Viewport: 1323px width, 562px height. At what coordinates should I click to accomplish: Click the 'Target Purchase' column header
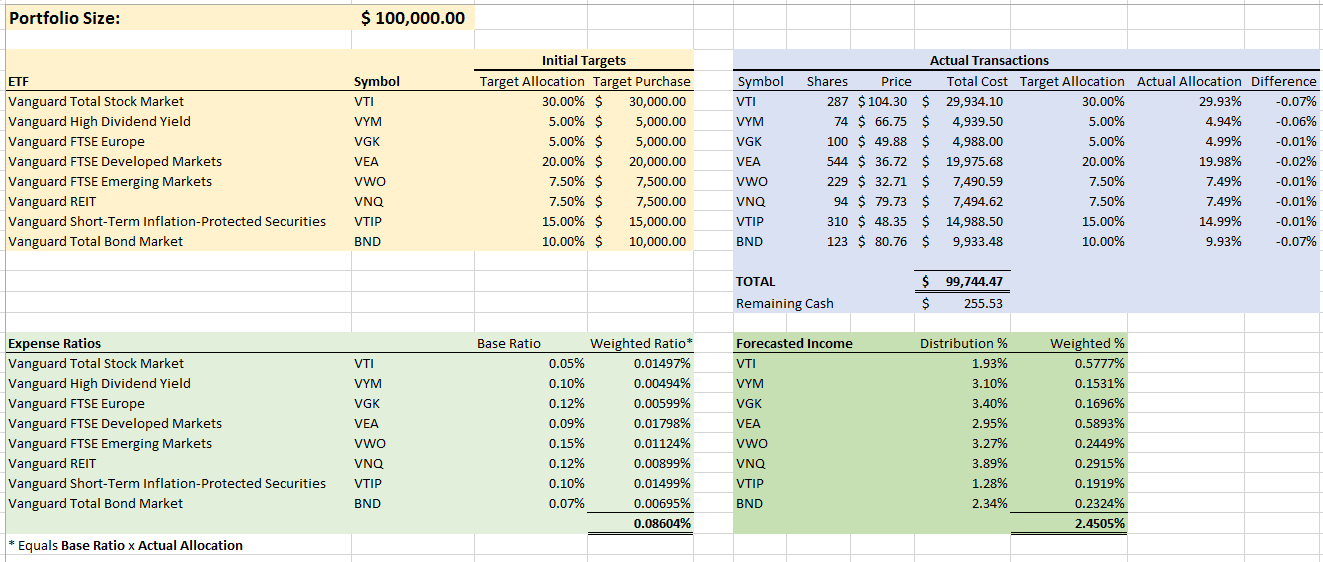click(x=641, y=81)
